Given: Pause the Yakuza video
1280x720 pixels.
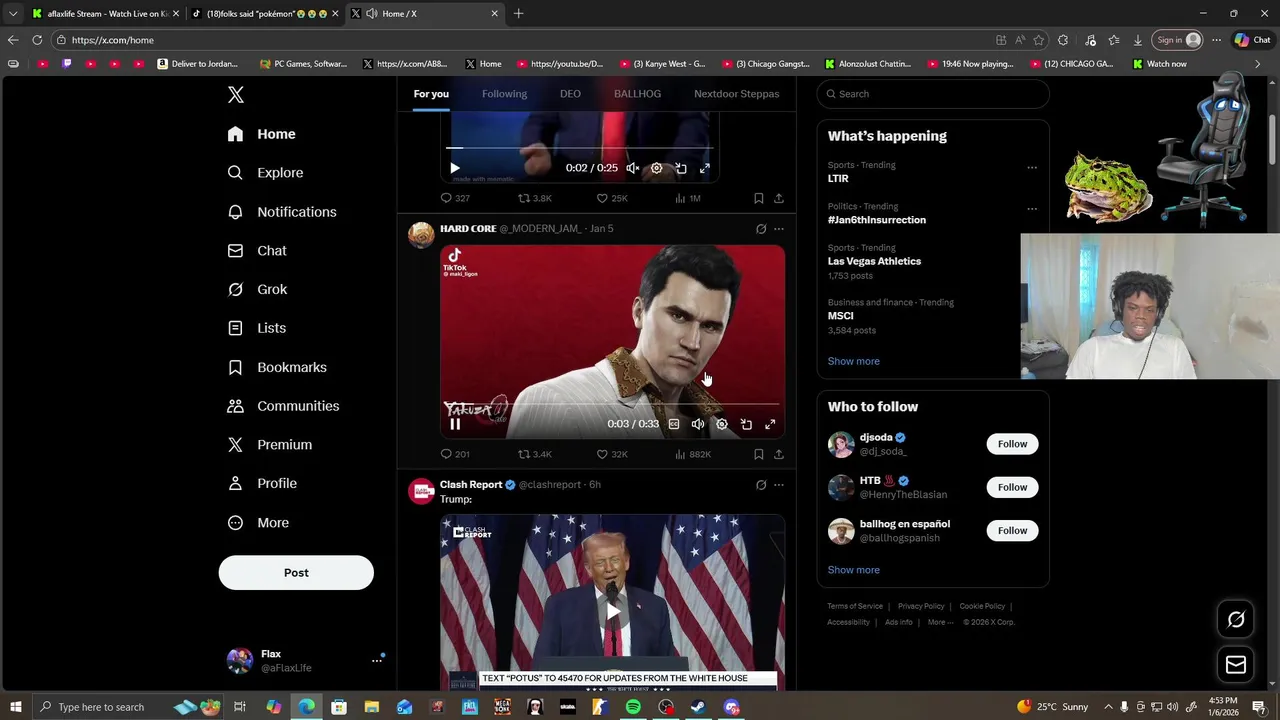Looking at the screenshot, I should [455, 424].
